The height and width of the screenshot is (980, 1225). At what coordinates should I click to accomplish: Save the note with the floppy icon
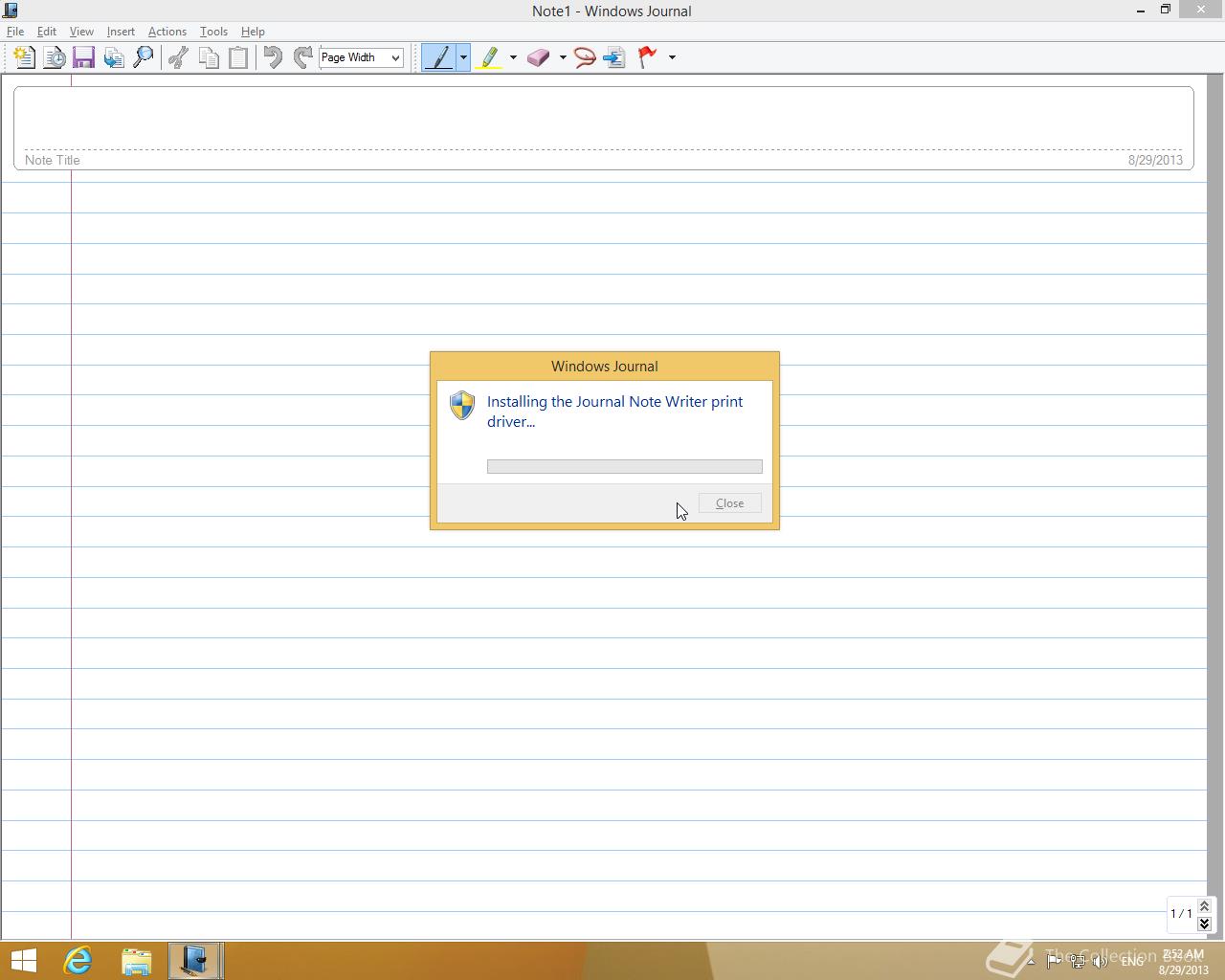click(83, 57)
